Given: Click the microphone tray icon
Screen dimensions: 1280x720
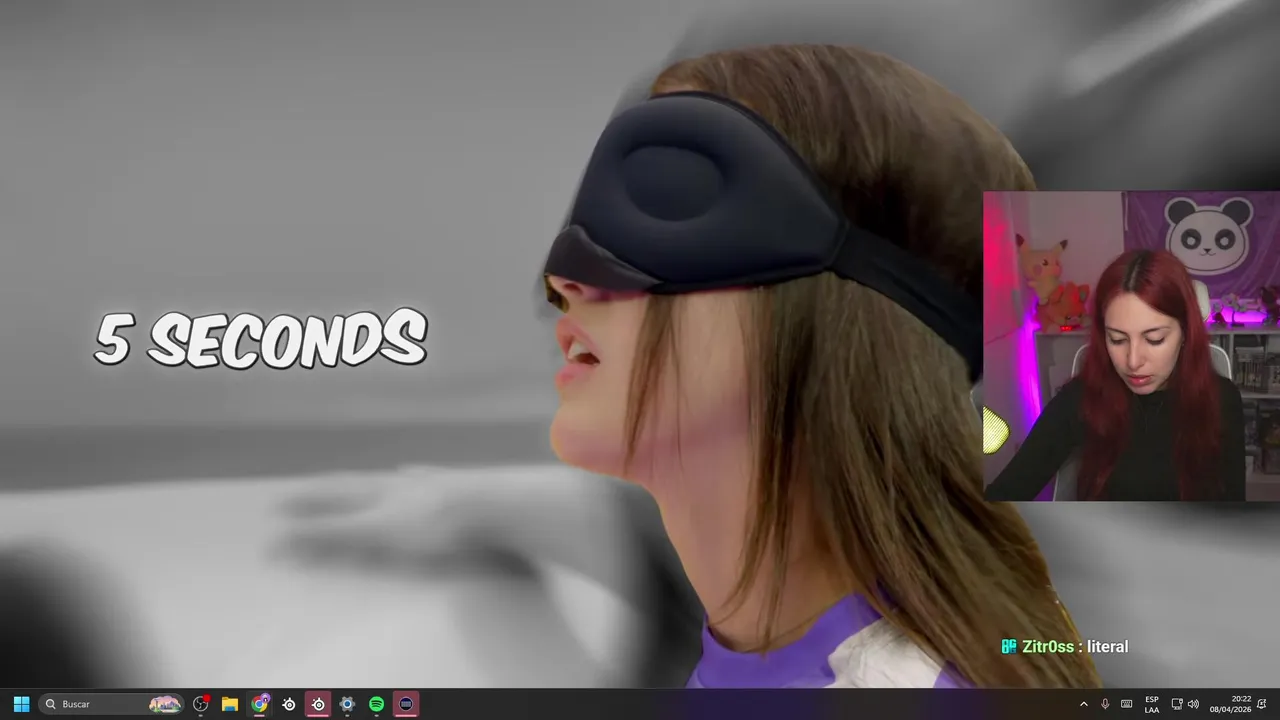Looking at the screenshot, I should [x=1105, y=704].
